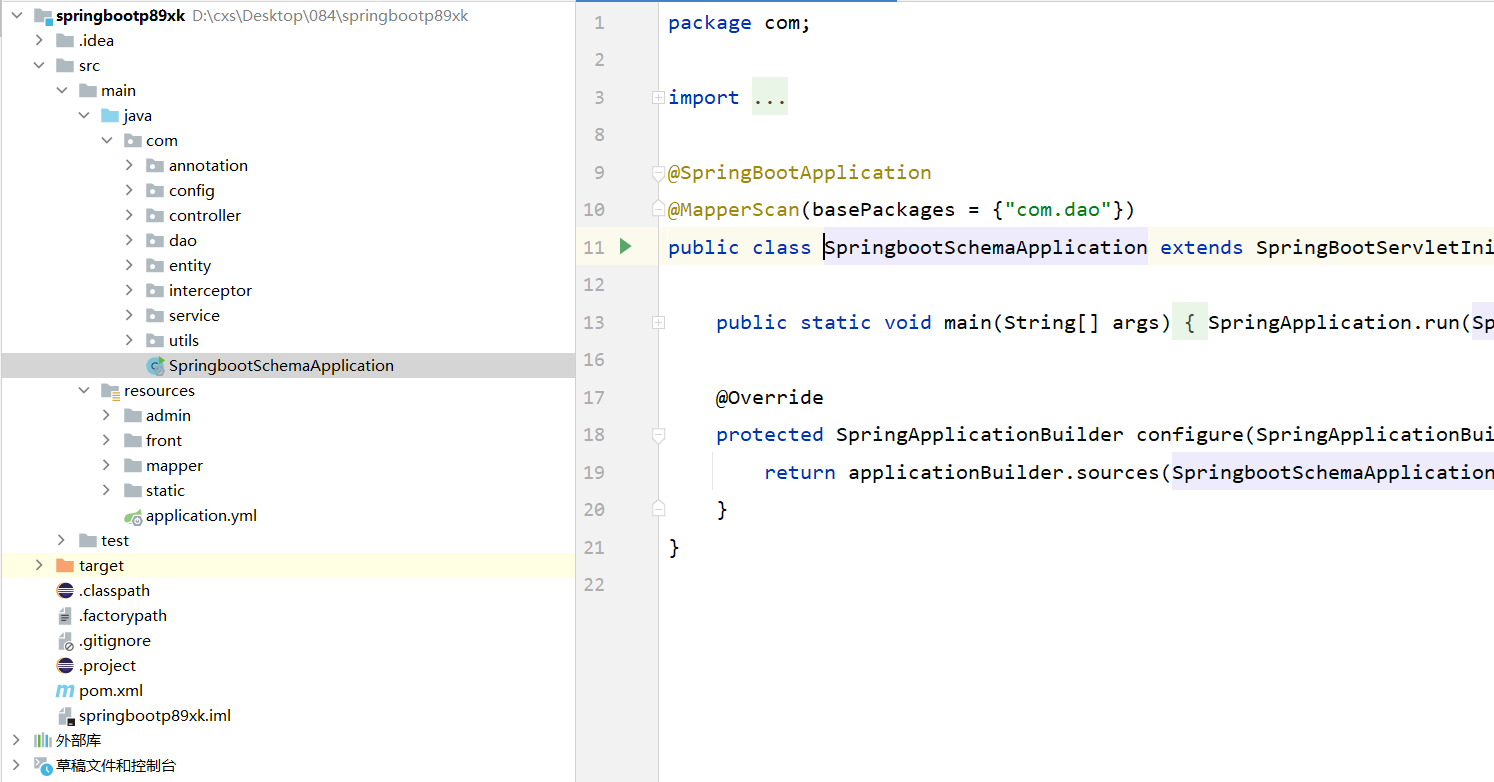
Task: Expand the entity package
Action: pos(129,266)
